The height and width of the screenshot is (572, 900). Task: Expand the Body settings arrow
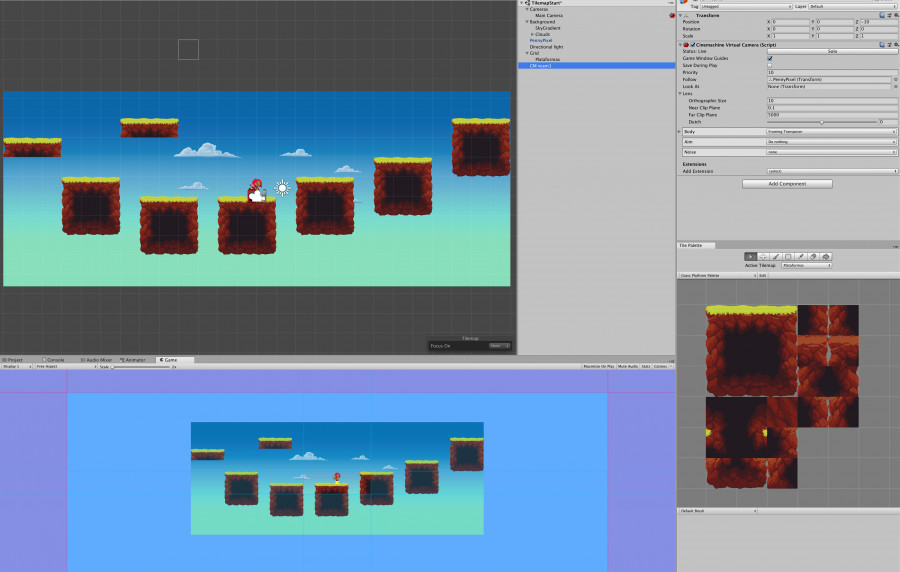click(x=680, y=132)
